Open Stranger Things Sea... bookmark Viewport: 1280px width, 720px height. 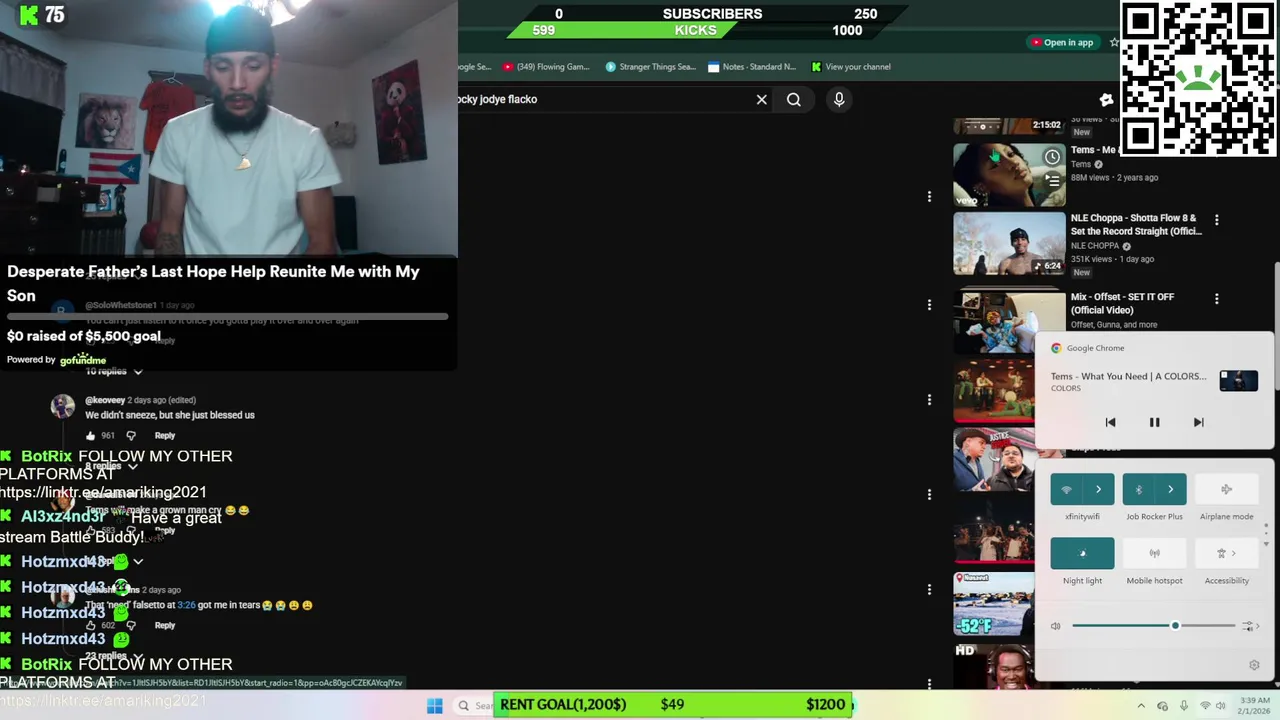650,67
